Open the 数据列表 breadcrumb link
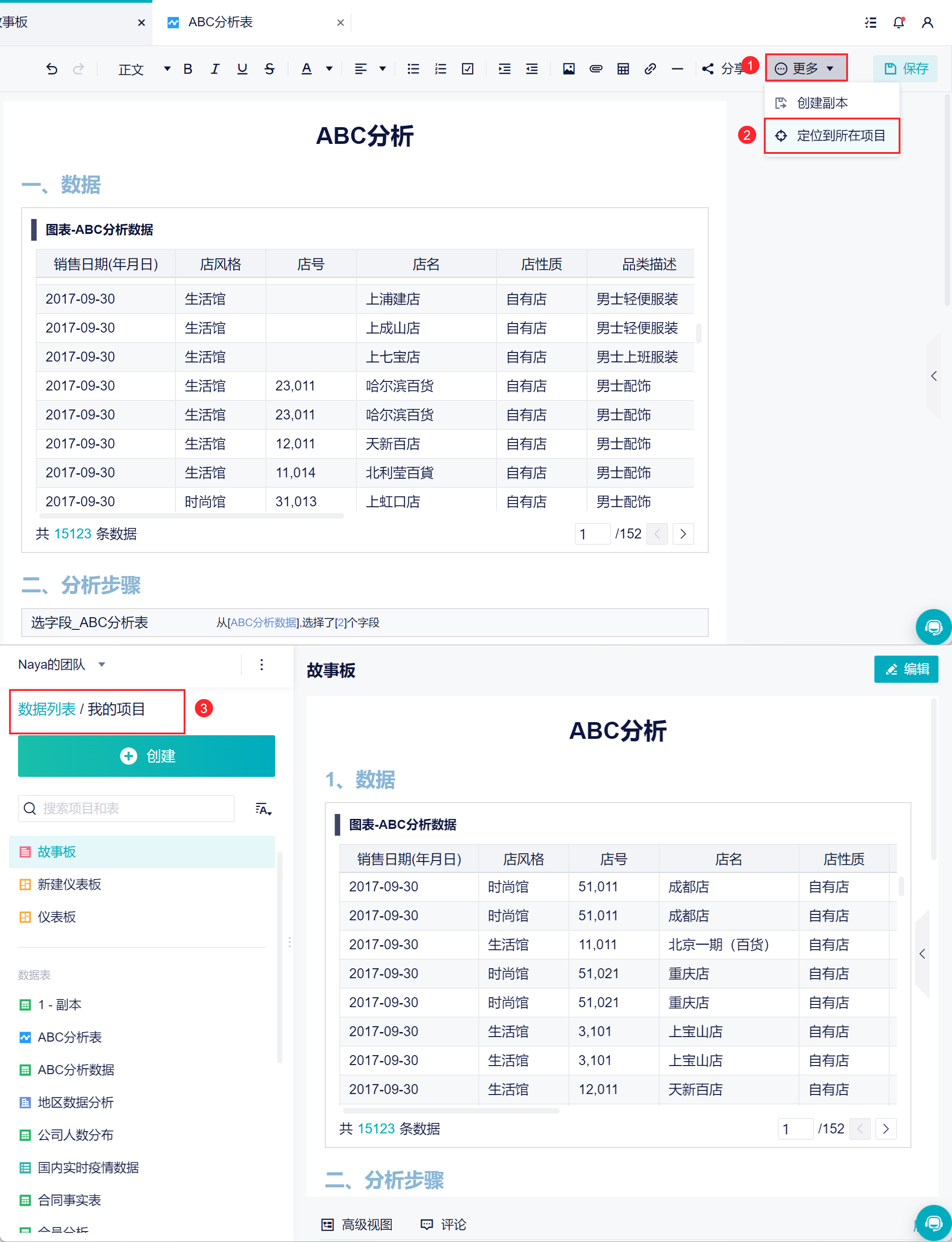 point(47,709)
